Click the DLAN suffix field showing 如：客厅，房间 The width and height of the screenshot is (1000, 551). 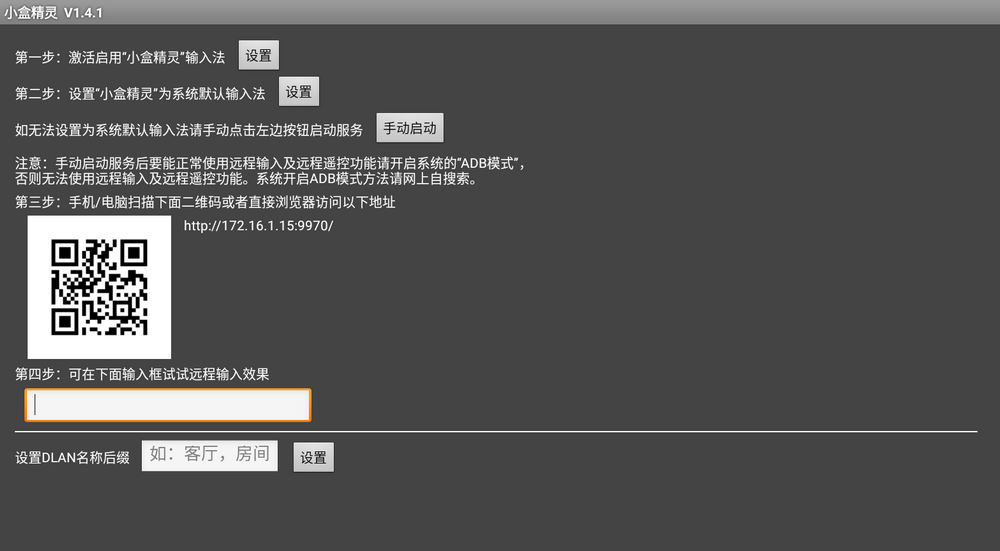pos(209,455)
